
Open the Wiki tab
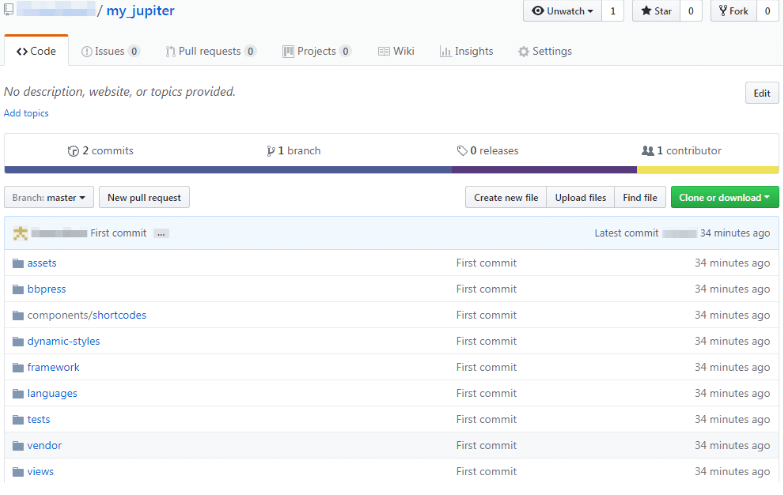396,51
